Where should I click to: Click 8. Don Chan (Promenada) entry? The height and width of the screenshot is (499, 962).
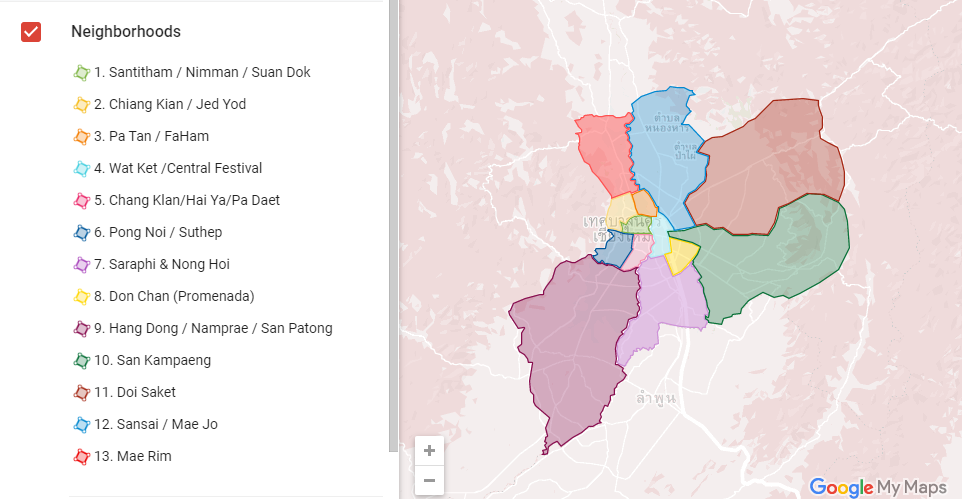(174, 296)
